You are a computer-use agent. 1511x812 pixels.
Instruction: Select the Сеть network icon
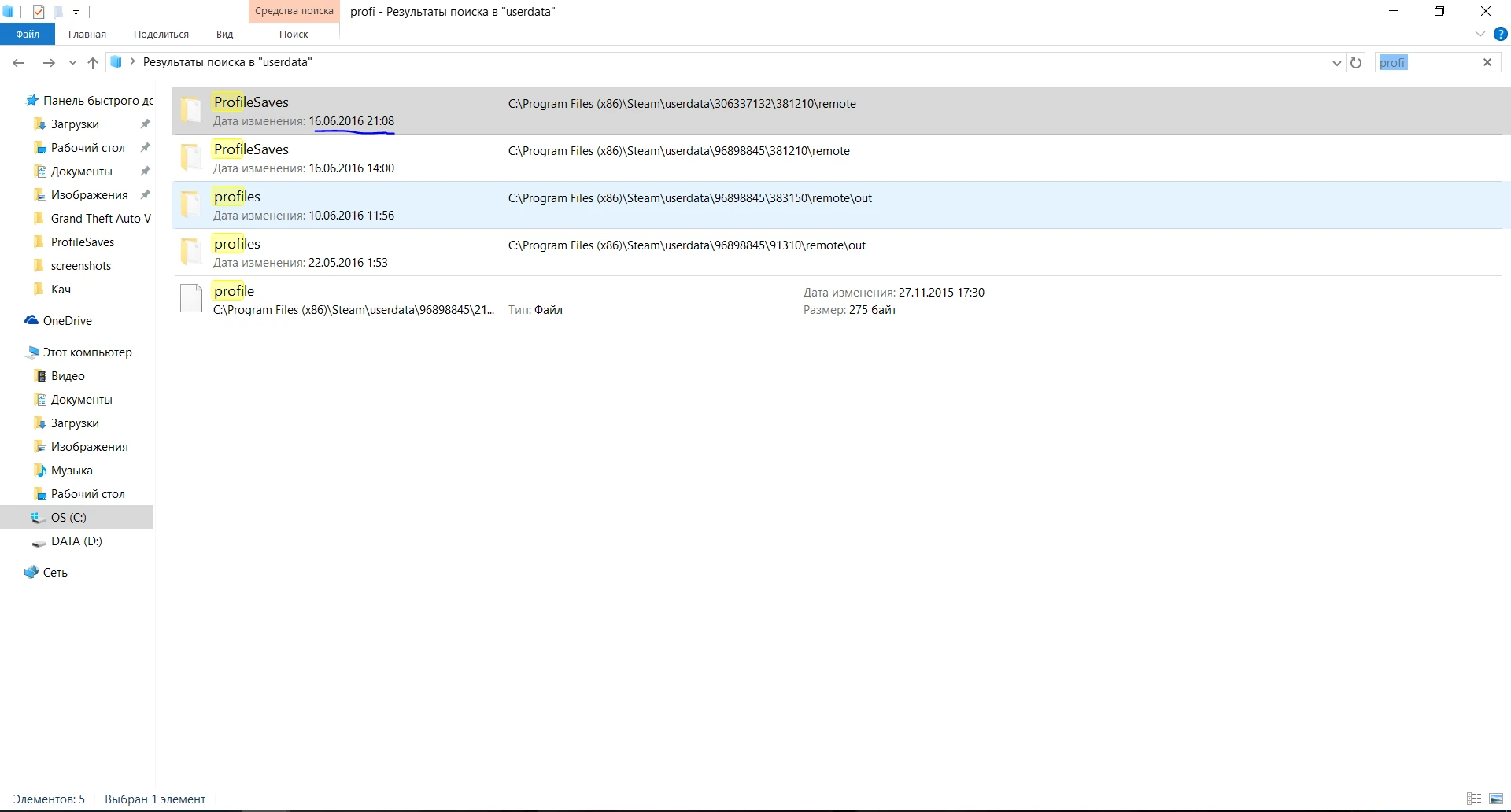click(31, 572)
